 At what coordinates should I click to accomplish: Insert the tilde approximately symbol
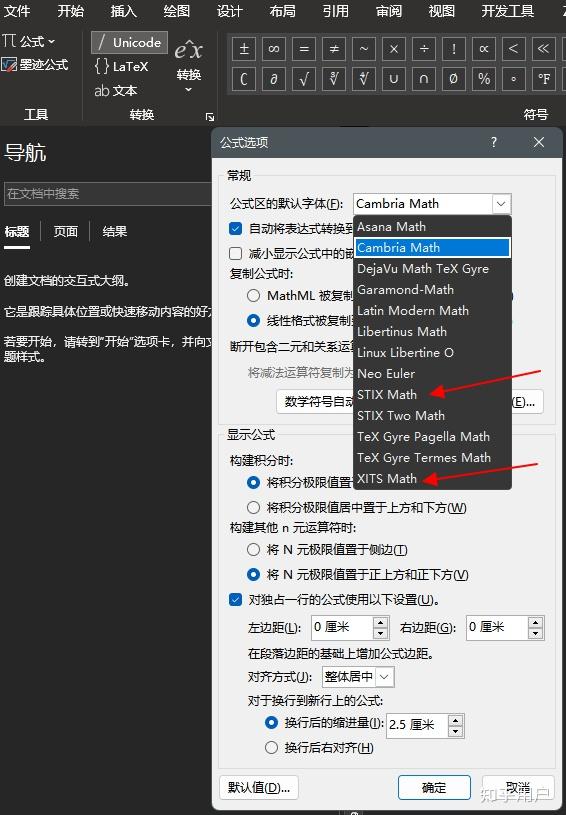pos(364,49)
